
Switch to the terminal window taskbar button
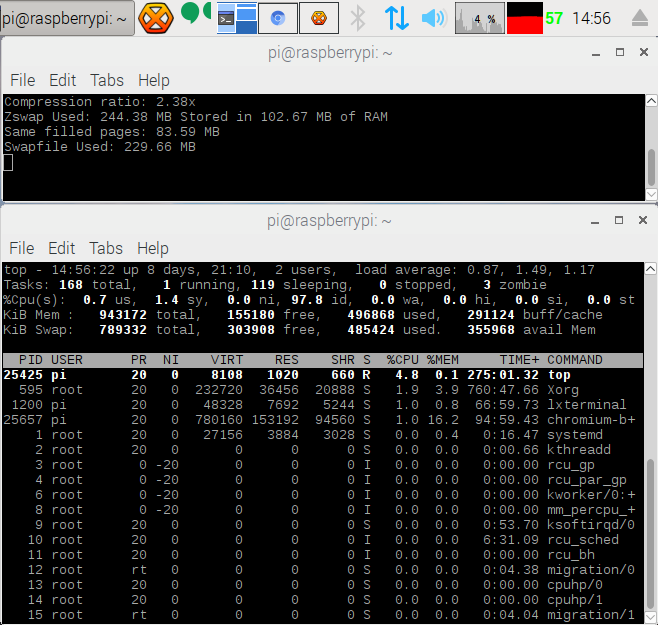[x=237, y=18]
